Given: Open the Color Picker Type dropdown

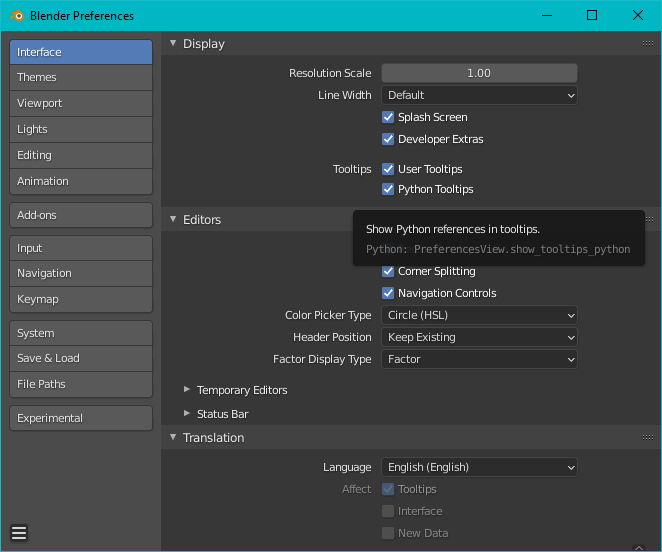Looking at the screenshot, I should [x=479, y=315].
